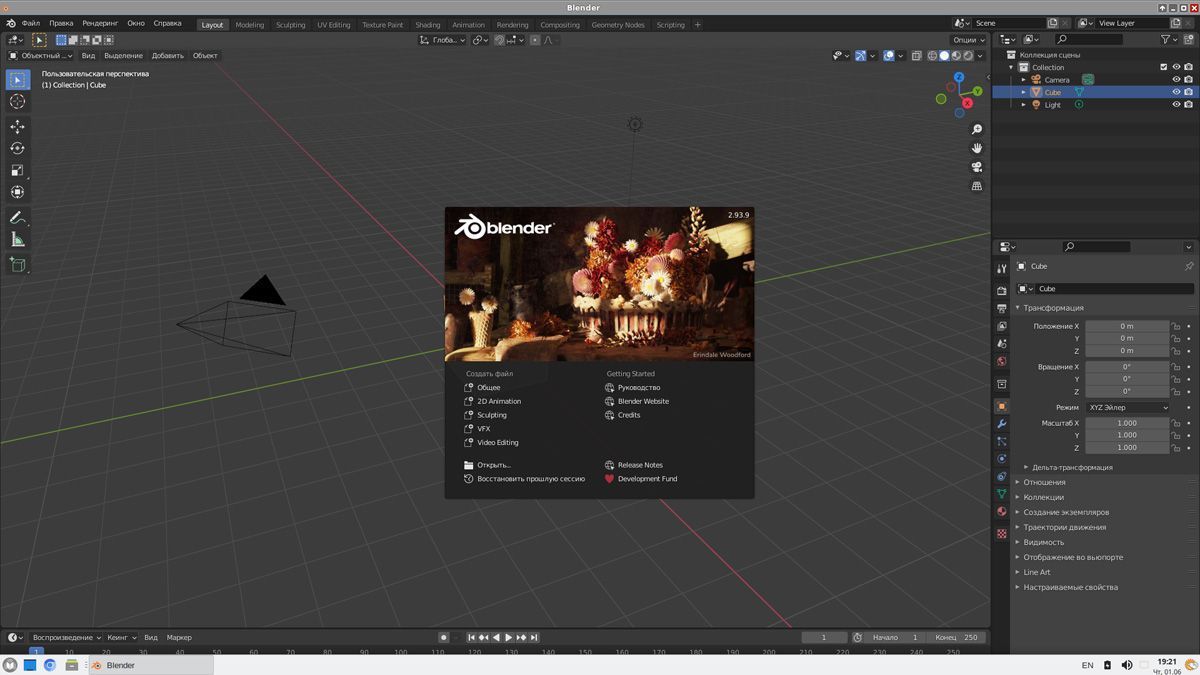Select the Measure tool

click(17, 239)
